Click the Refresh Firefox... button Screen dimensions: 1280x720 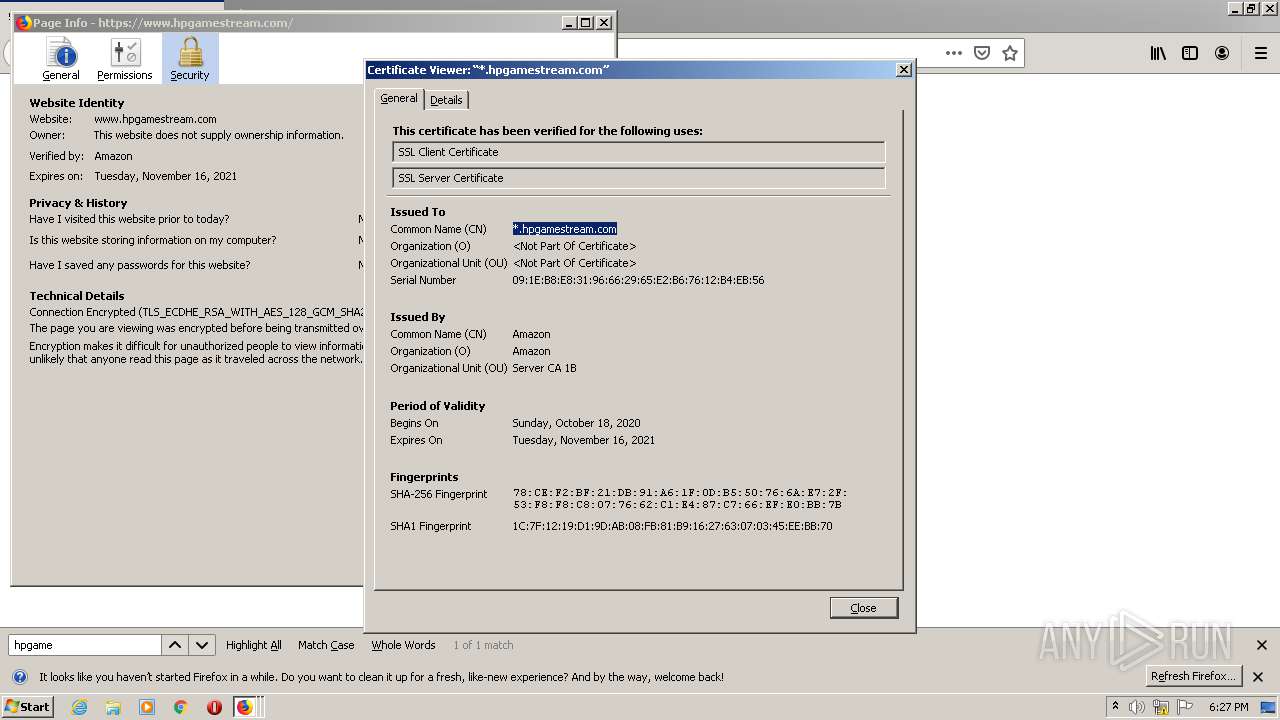pyautogui.click(x=1193, y=676)
